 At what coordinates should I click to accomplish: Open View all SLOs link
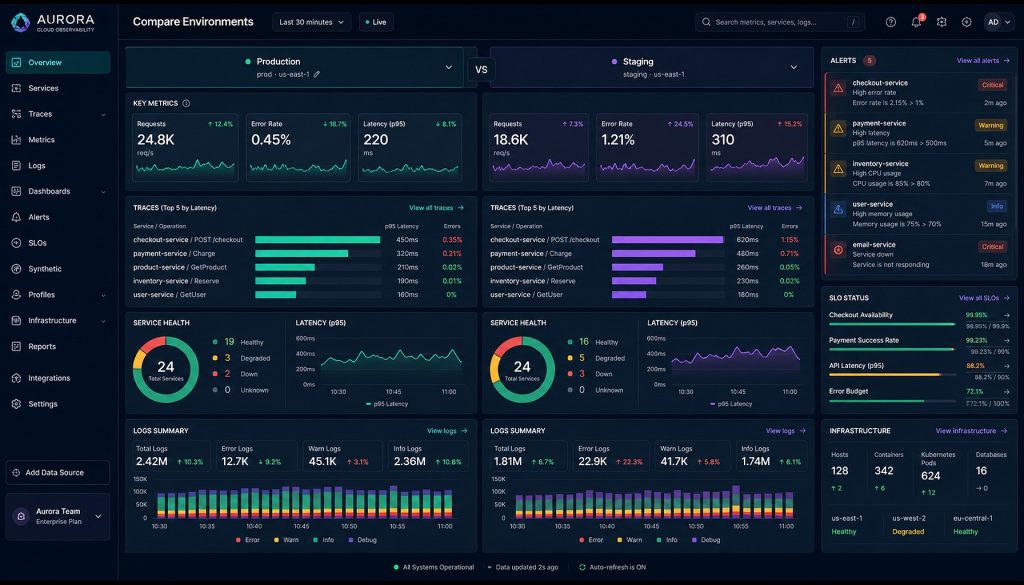tap(984, 298)
